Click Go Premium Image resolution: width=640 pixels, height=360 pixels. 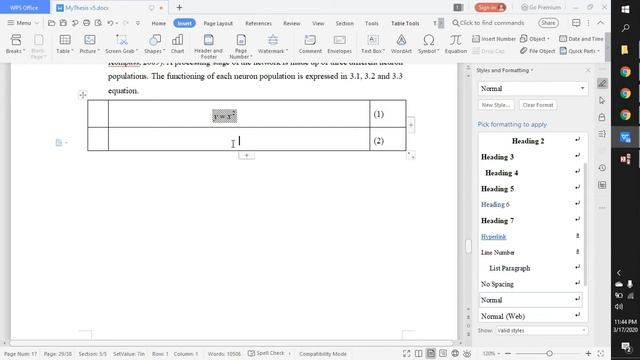541,7
